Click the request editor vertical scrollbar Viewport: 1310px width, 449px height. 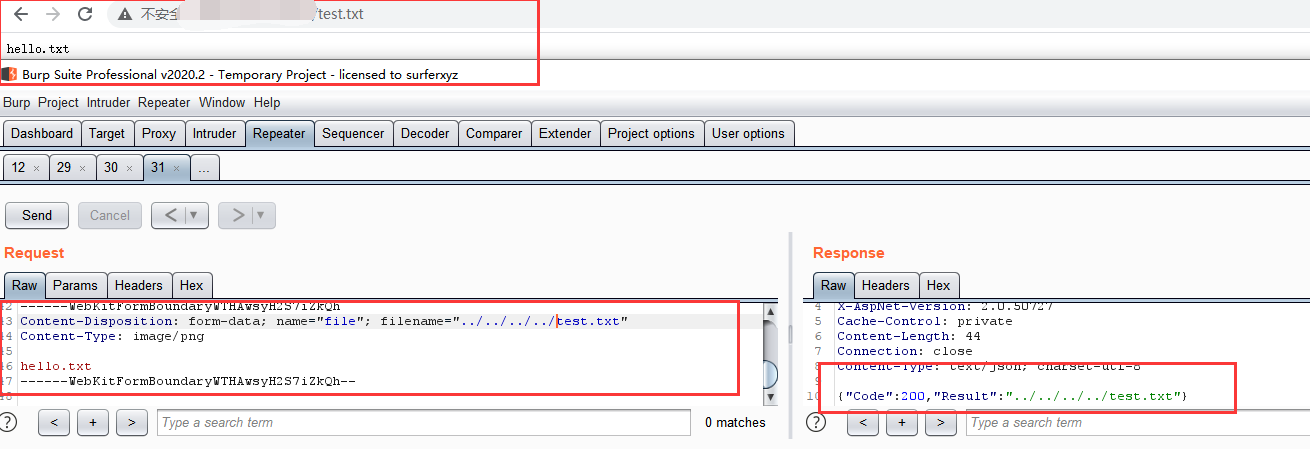tap(770, 352)
